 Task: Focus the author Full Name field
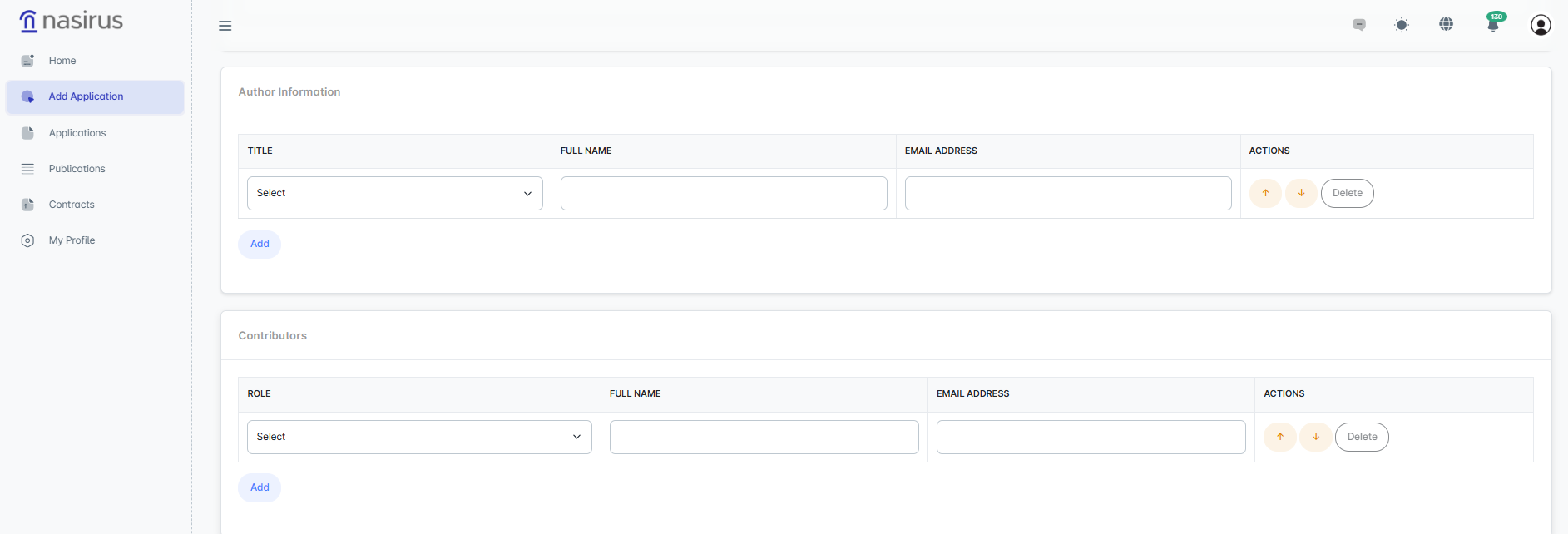pyautogui.click(x=724, y=193)
